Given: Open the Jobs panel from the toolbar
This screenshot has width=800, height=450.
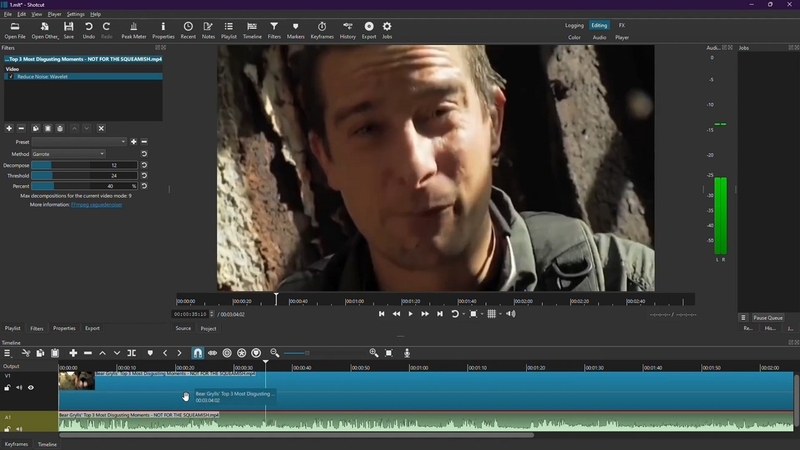Looking at the screenshot, I should pos(387,30).
